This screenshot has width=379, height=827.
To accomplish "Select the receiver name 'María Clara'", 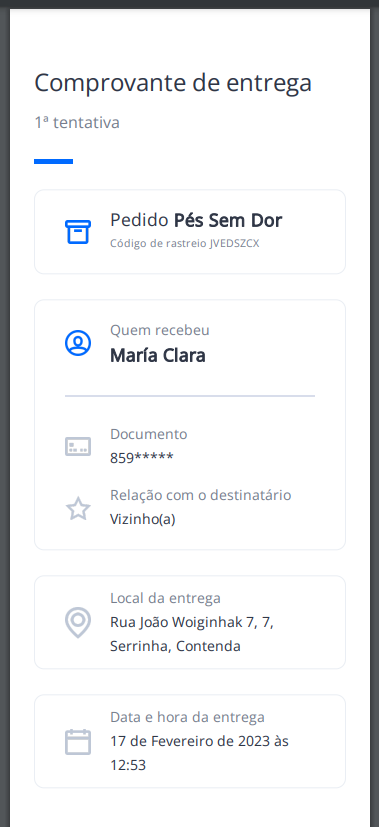I will 158,356.
